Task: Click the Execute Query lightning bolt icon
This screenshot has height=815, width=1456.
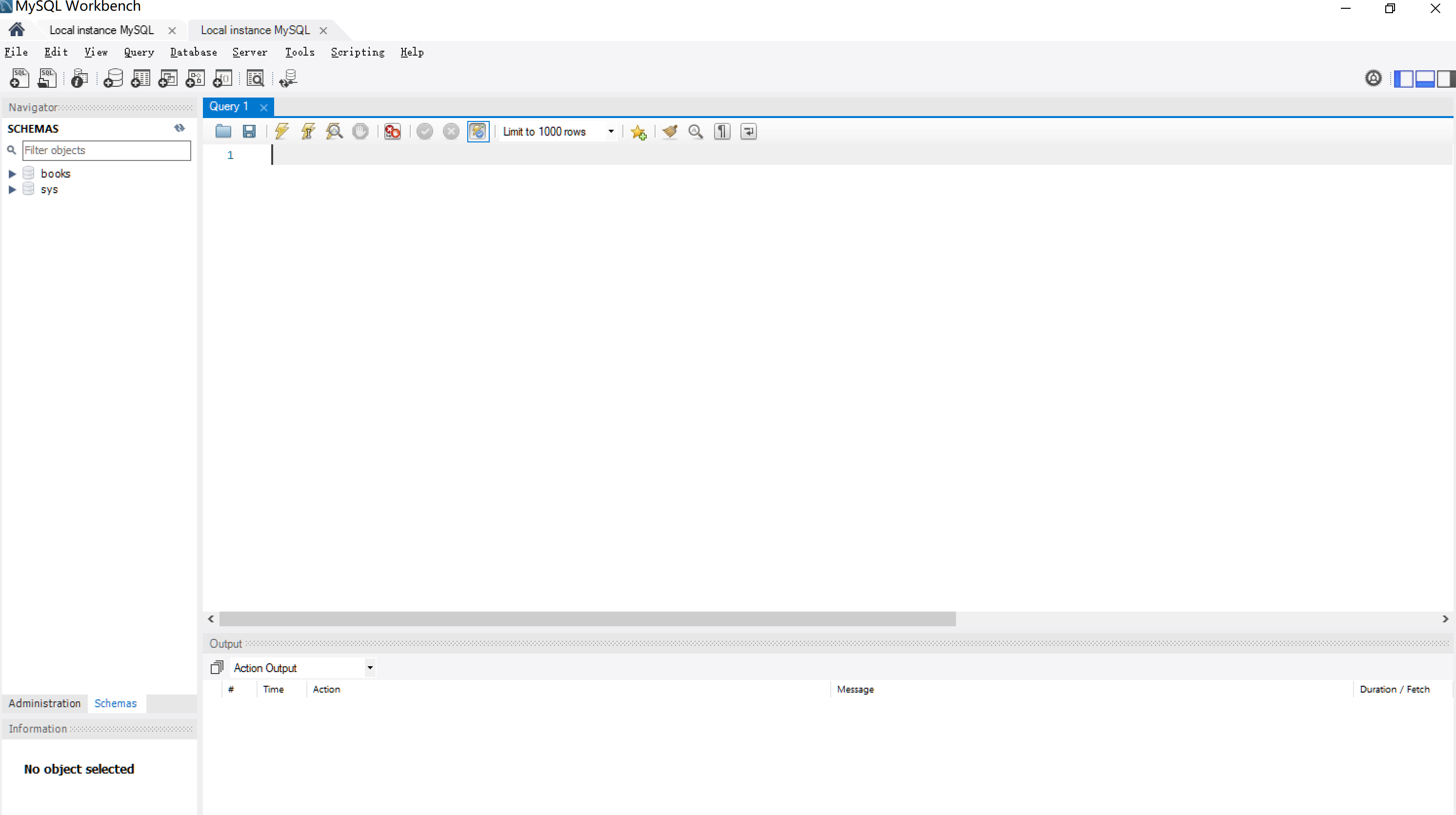Action: pos(282,131)
